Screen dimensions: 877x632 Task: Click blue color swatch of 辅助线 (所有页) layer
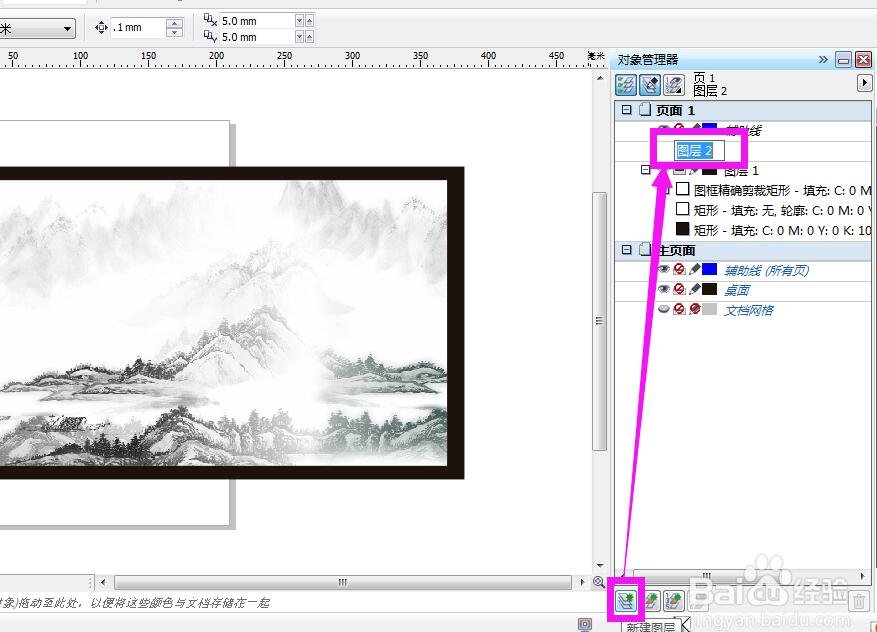709,270
